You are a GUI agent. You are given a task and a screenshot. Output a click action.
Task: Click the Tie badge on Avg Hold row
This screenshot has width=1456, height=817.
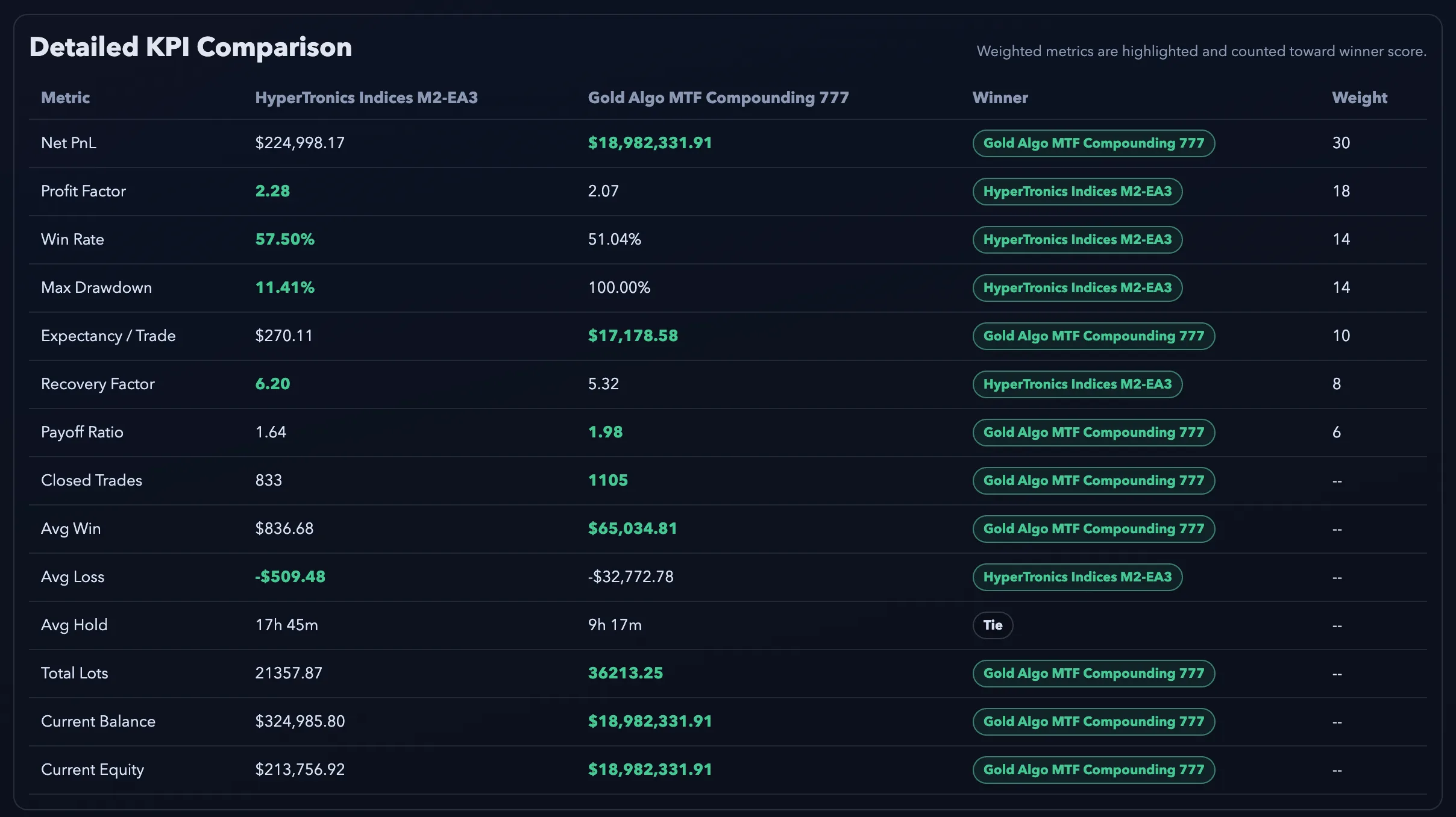coord(993,625)
